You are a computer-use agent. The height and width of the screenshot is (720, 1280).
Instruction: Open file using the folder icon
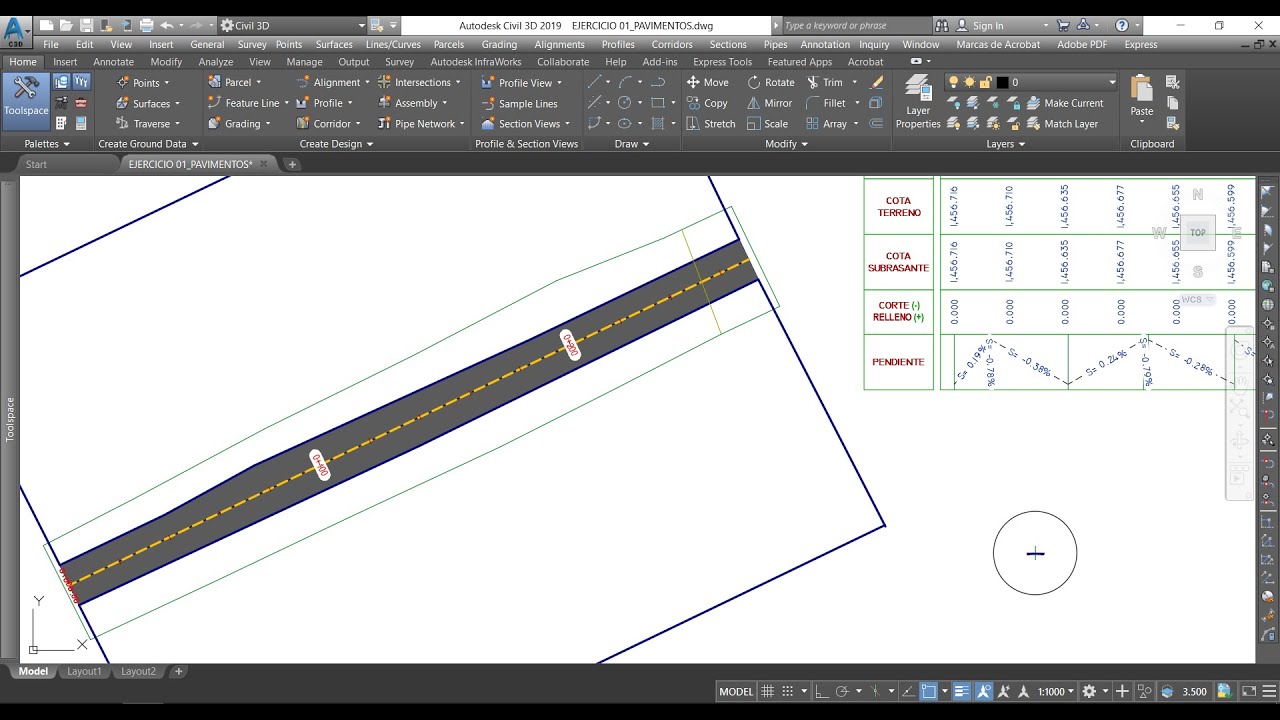click(66, 25)
